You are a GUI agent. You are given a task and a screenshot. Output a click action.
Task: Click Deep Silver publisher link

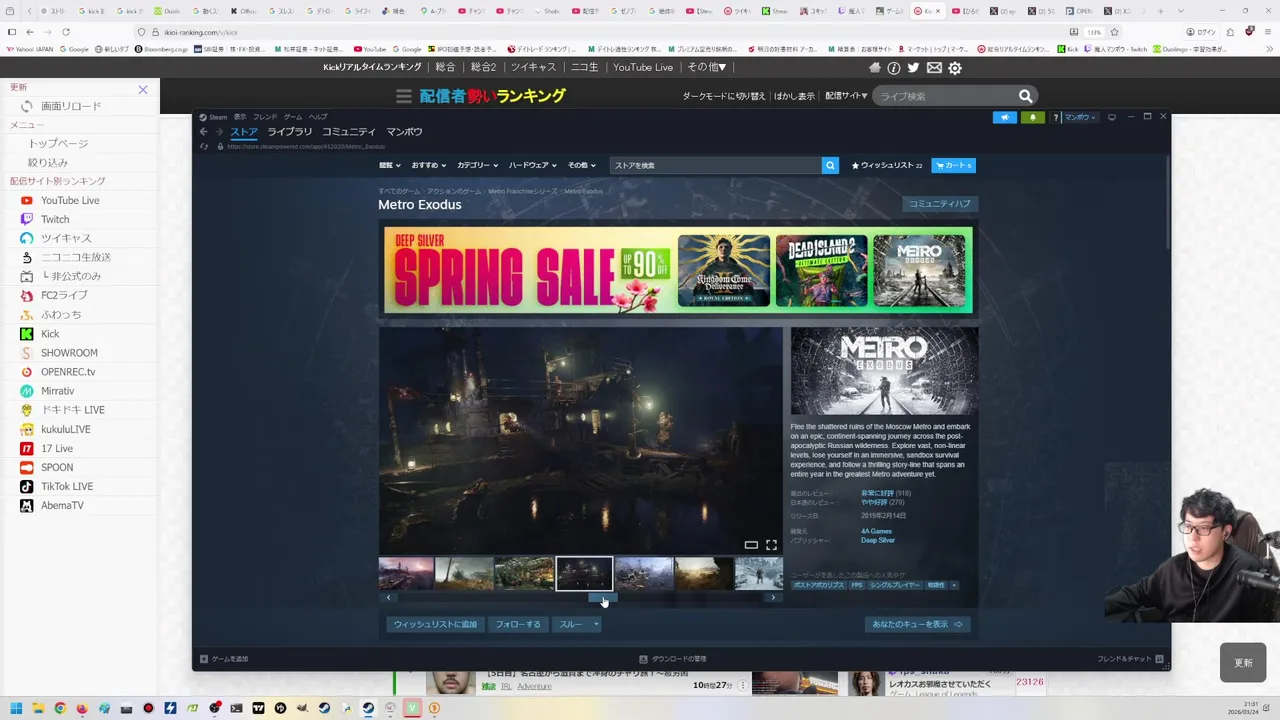878,540
